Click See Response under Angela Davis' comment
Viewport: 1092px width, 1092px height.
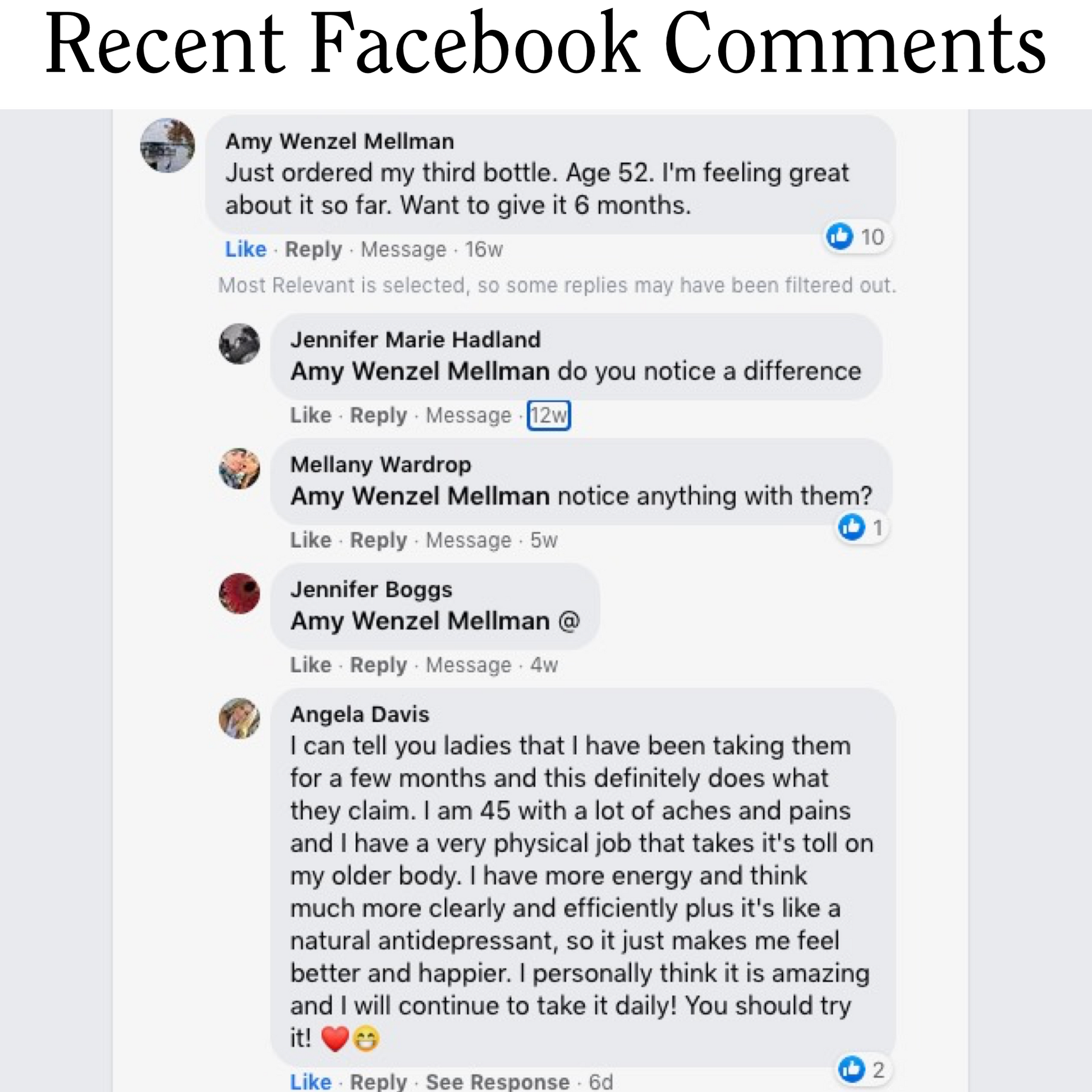pos(497,1081)
